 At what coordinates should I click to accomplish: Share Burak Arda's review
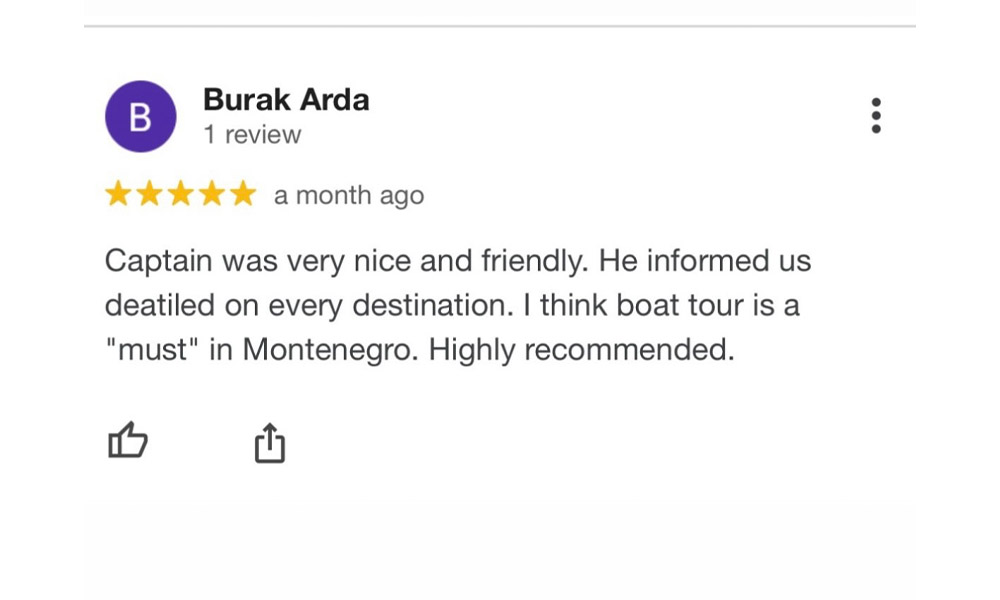[x=270, y=443]
